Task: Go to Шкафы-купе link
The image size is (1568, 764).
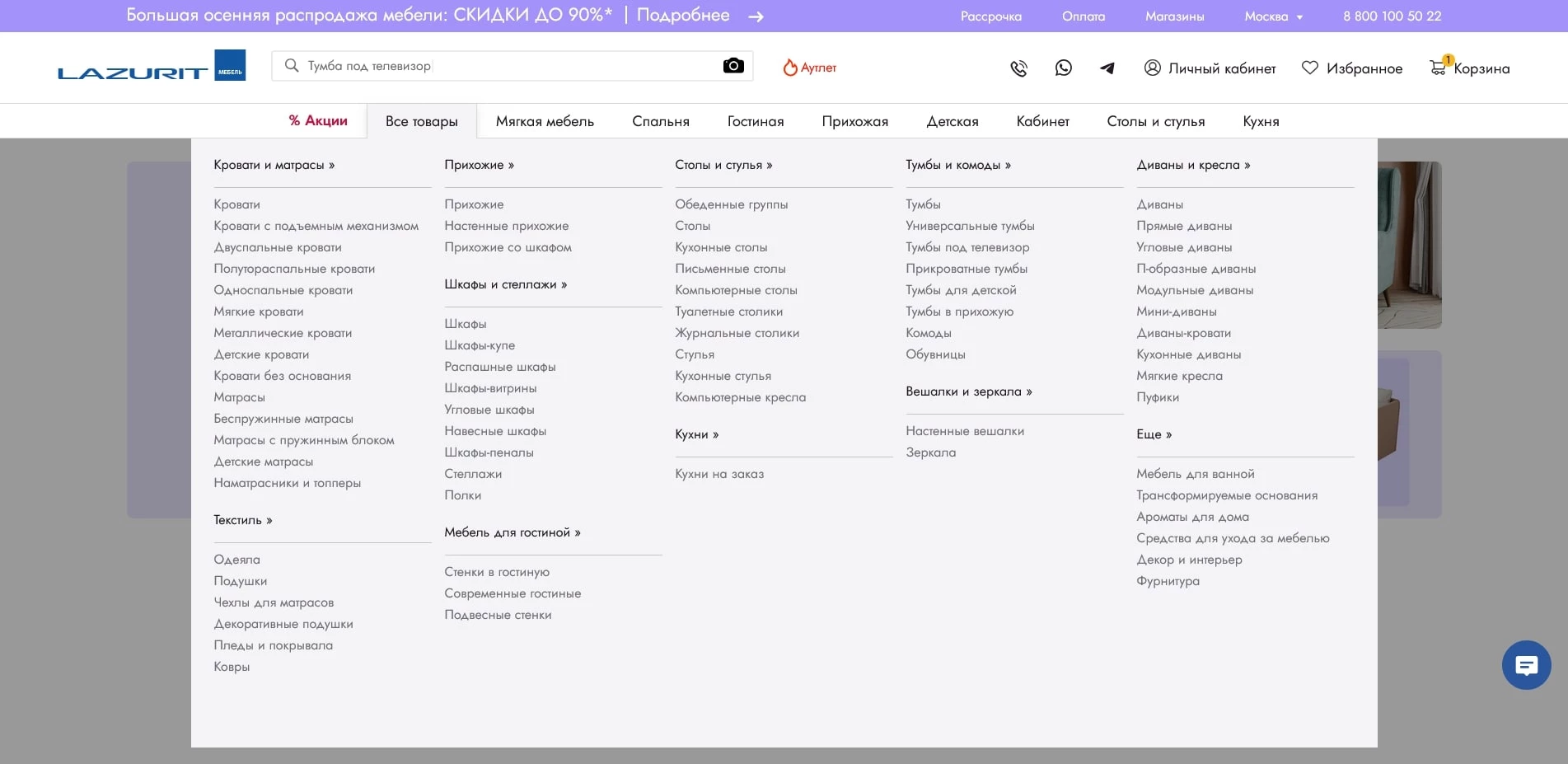Action: [x=480, y=345]
